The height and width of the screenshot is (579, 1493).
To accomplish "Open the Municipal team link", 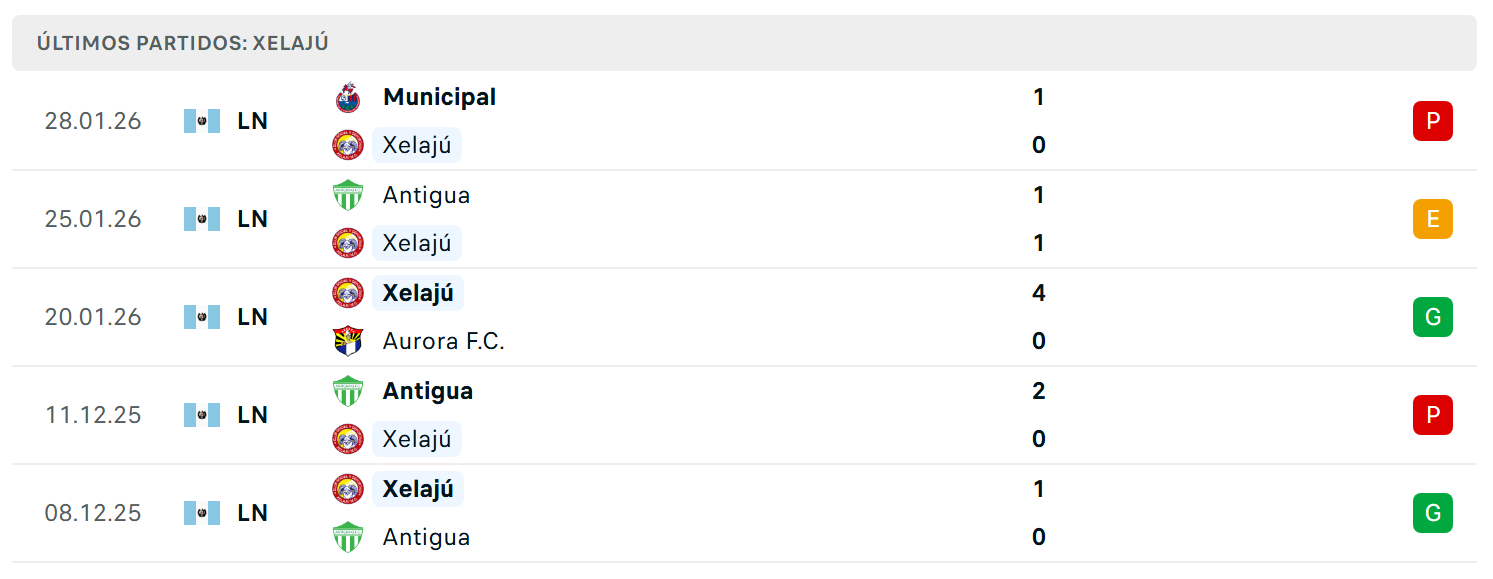I will click(439, 97).
